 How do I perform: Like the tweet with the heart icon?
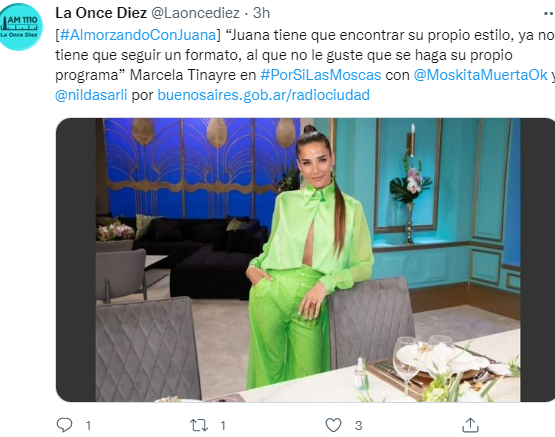[x=333, y=425]
